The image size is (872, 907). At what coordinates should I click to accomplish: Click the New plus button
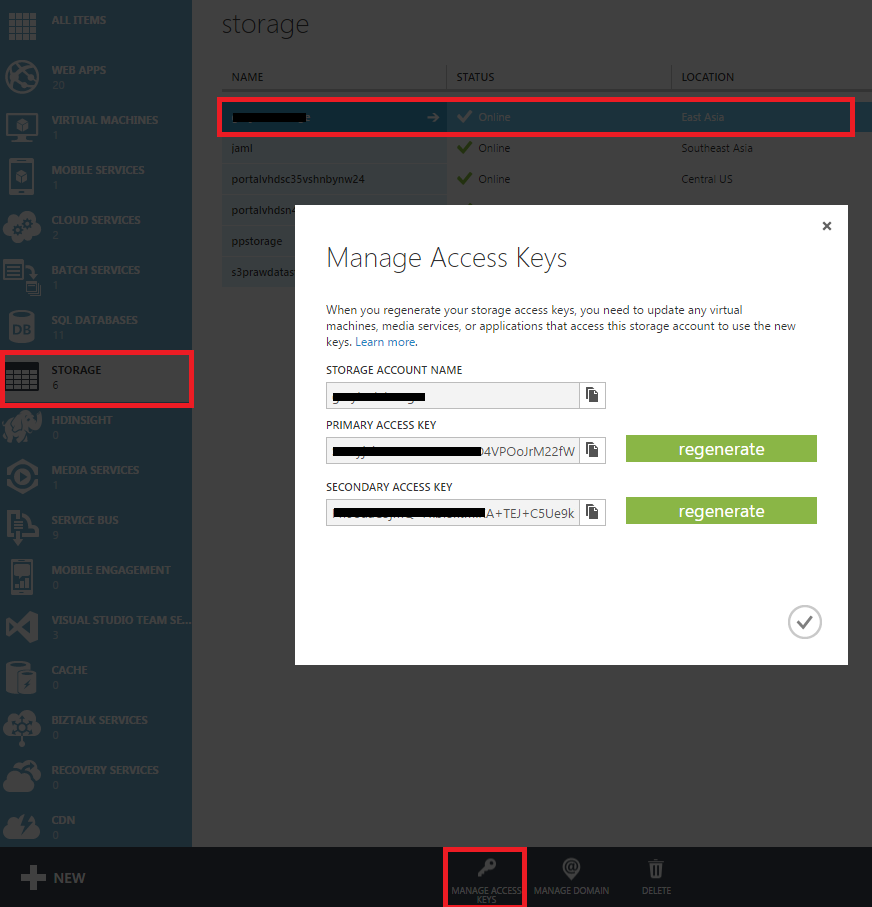click(x=54, y=878)
